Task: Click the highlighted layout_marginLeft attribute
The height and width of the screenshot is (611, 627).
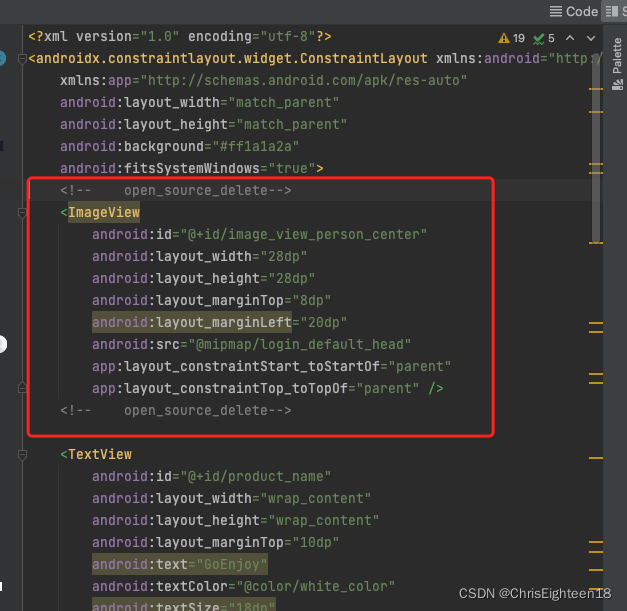Action: (192, 322)
